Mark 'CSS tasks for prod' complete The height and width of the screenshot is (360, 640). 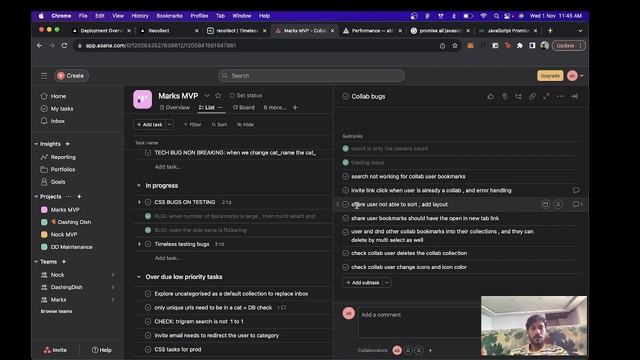(148, 349)
